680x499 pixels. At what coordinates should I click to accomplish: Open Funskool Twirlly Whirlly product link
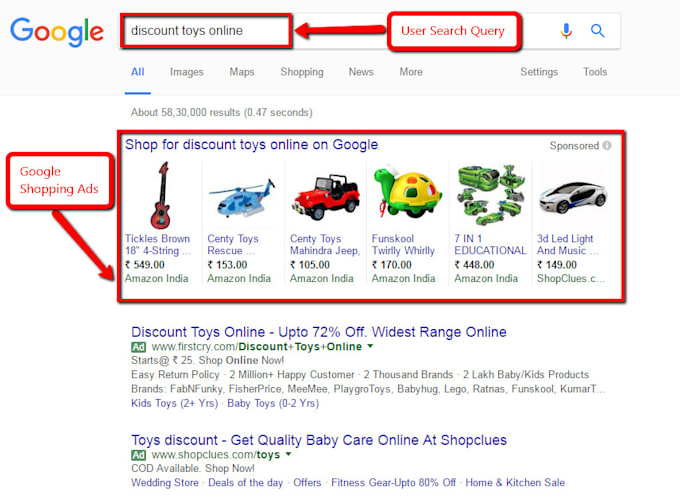403,245
